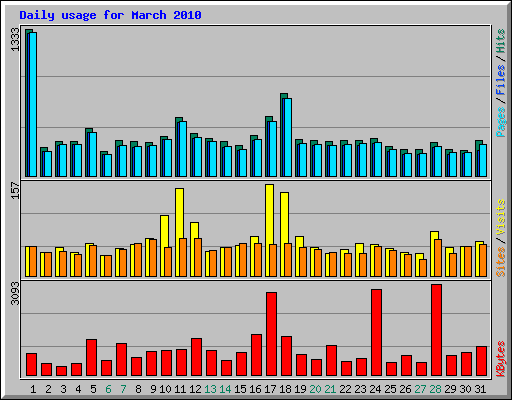Click the cyan hits bar for day 5
Image resolution: width=512 pixels, height=400 pixels.
(93, 154)
